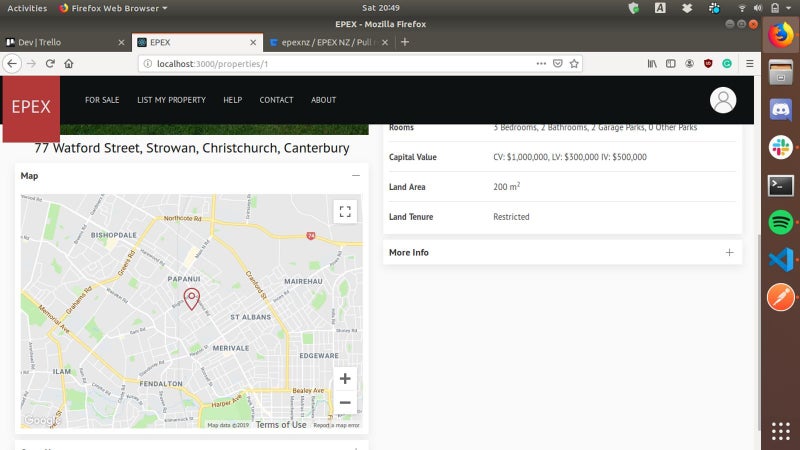This screenshot has height=450, width=800.
Task: Open Firefox library icon
Action: pyautogui.click(x=652, y=64)
